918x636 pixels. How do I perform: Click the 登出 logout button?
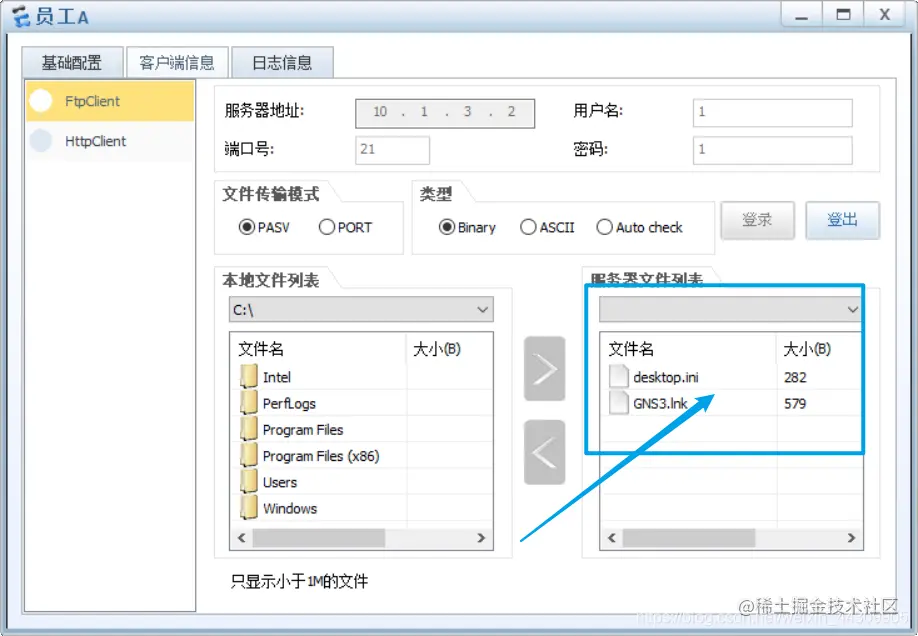[842, 220]
